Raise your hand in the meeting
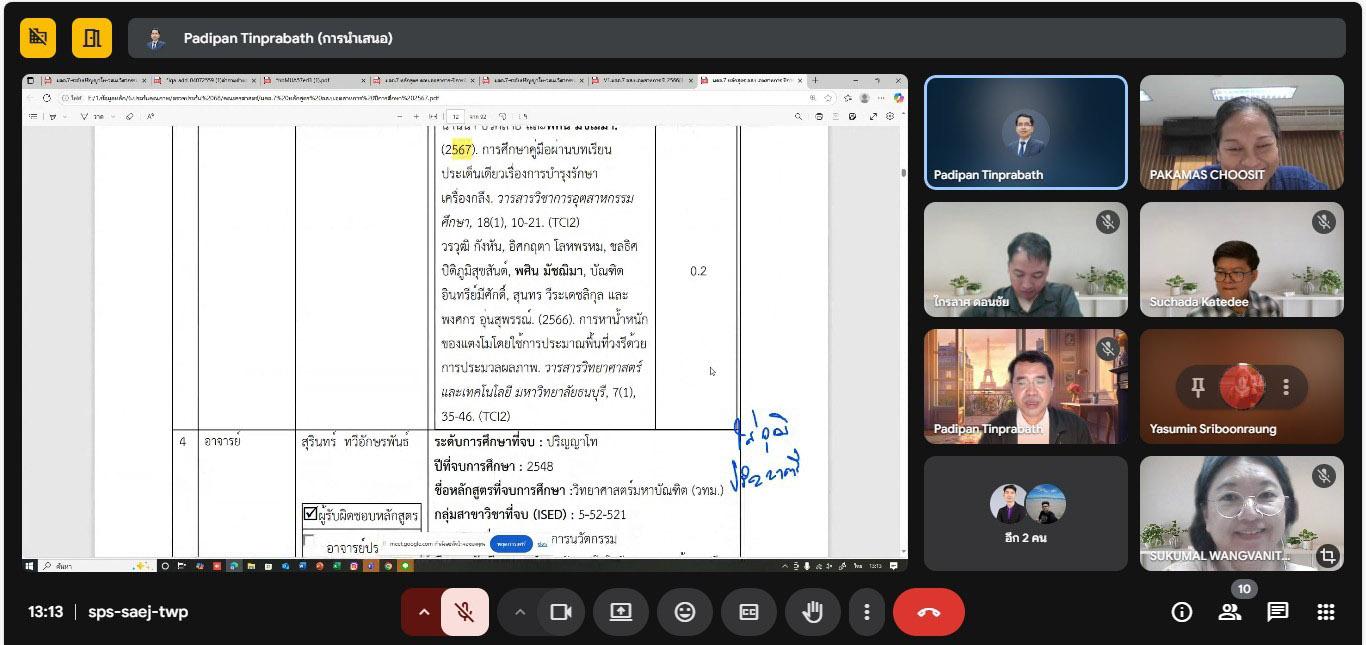The image size is (1366, 645). click(x=813, y=612)
